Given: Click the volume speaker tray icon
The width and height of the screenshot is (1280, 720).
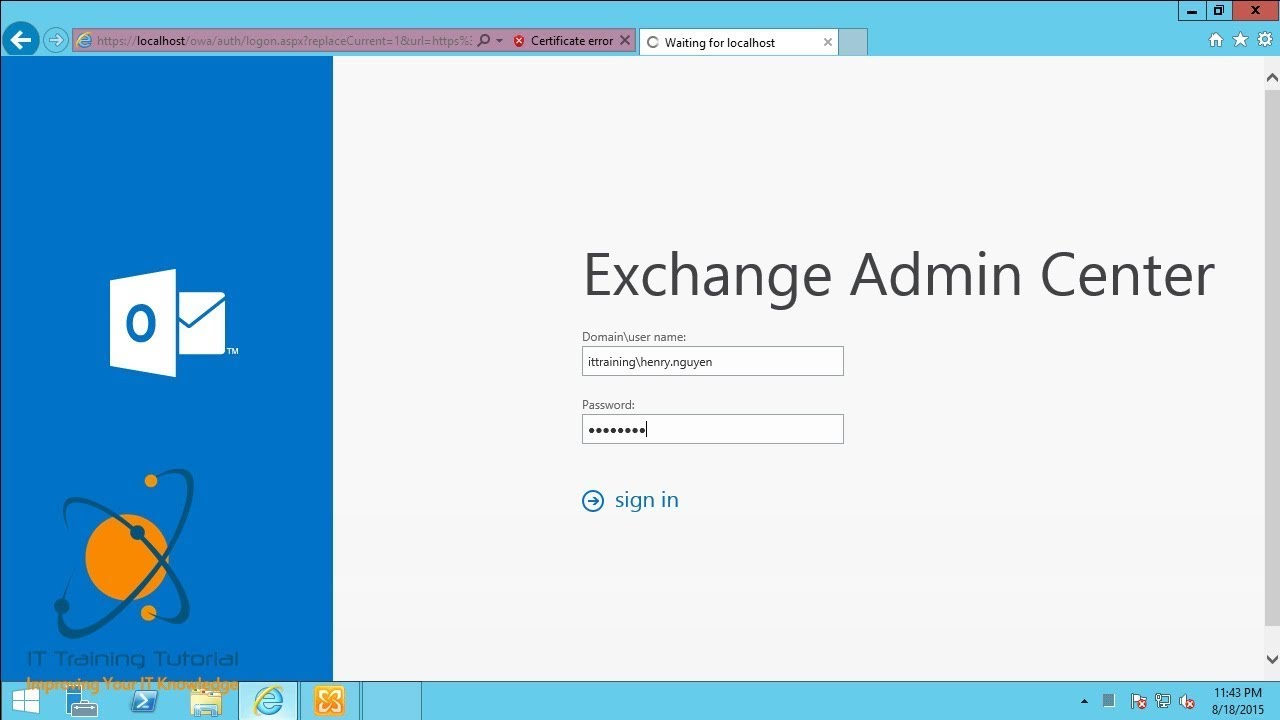Looking at the screenshot, I should (1187, 702).
